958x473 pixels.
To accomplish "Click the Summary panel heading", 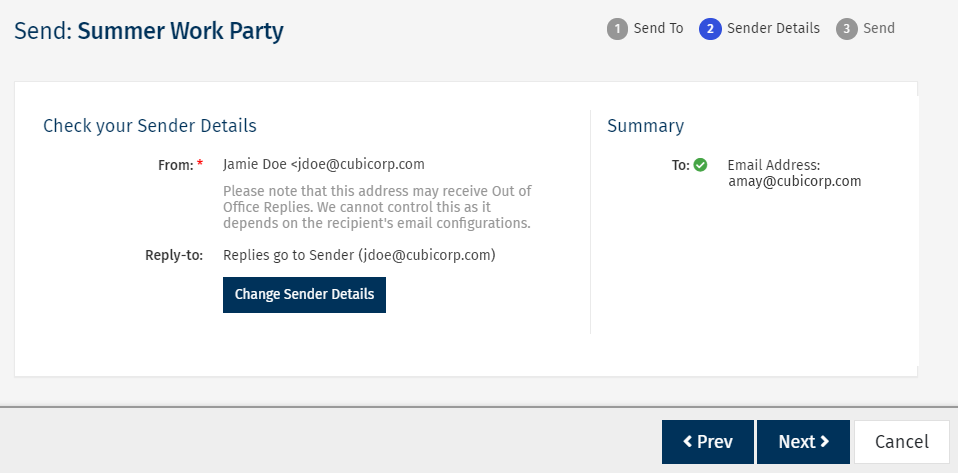I will pyautogui.click(x=645, y=126).
